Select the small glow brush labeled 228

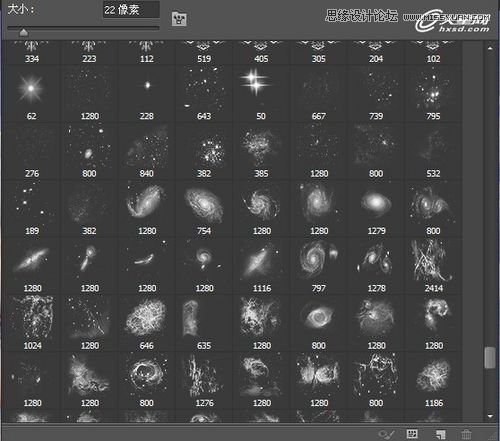tap(147, 94)
